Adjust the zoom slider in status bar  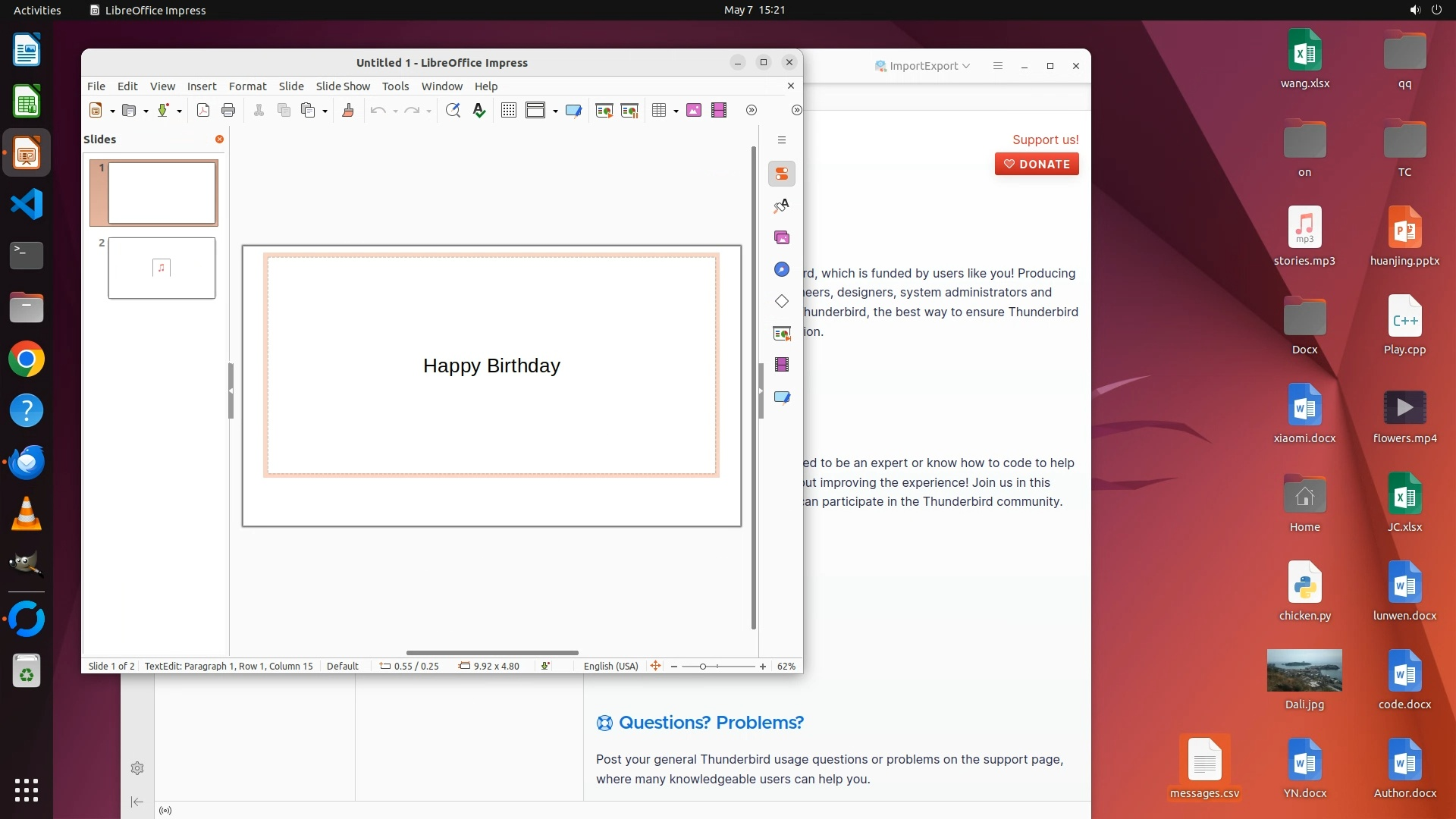(703, 667)
